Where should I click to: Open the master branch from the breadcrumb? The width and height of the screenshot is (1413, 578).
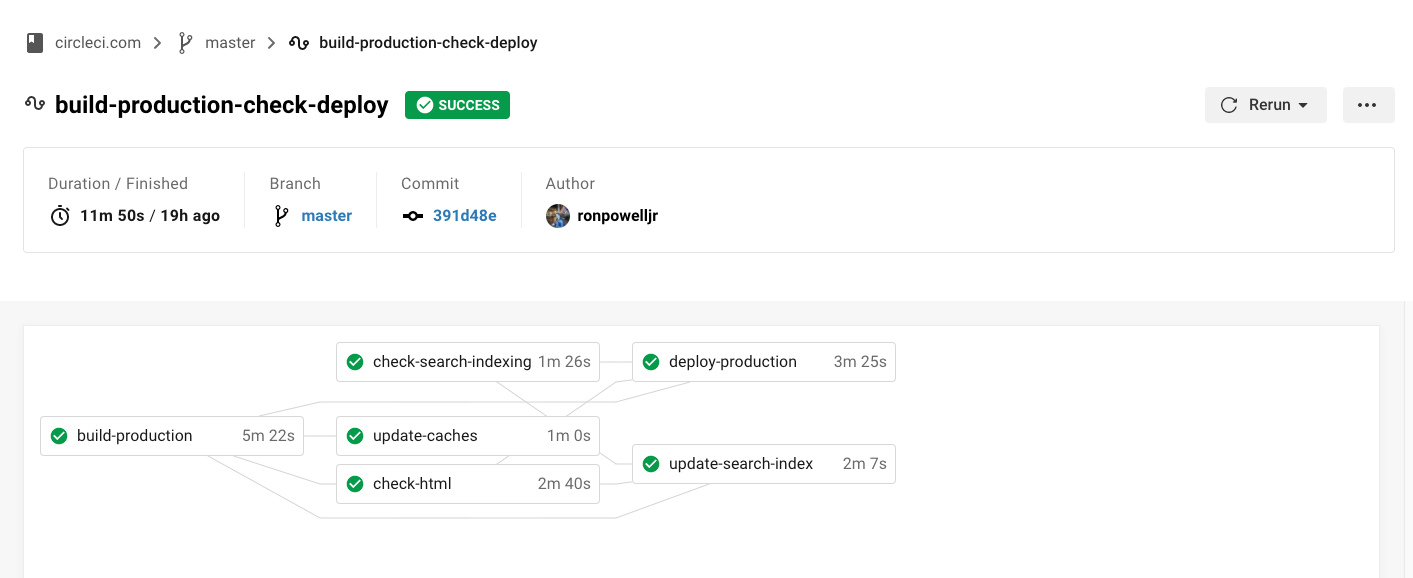[230, 42]
